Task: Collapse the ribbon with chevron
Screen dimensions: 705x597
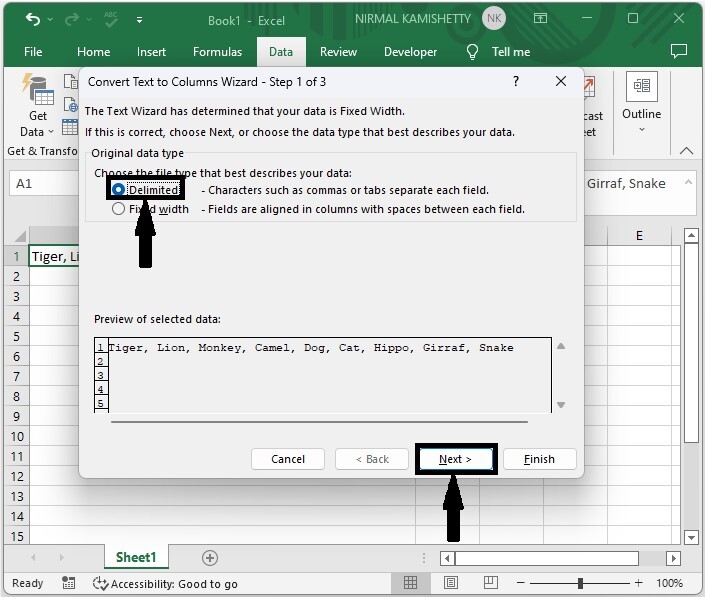Action: [x=686, y=151]
